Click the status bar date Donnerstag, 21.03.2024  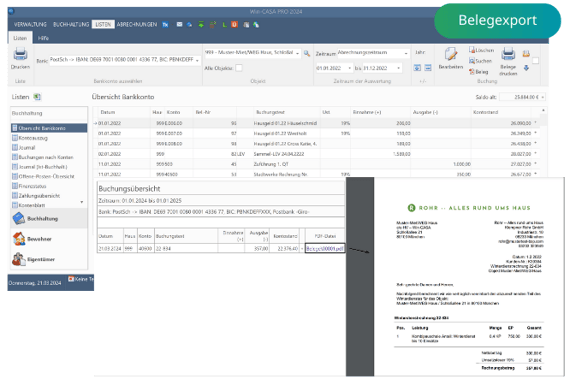coord(35,283)
